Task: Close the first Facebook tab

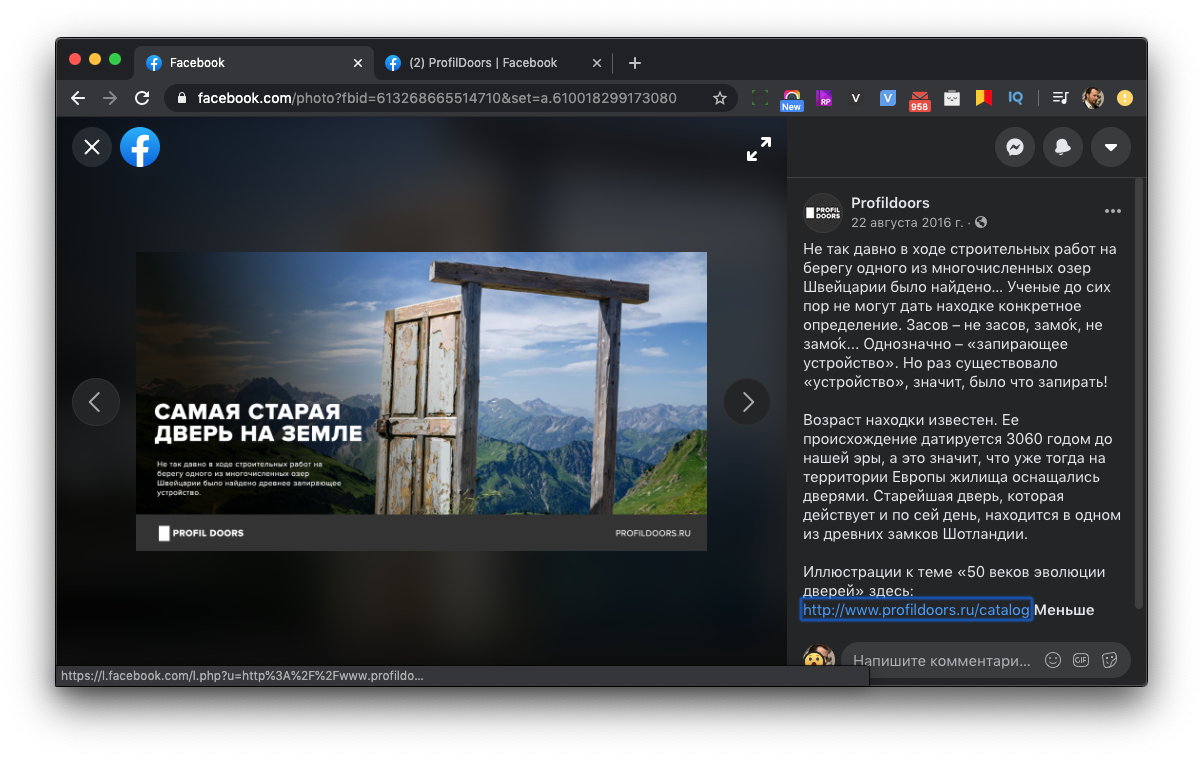Action: click(358, 63)
